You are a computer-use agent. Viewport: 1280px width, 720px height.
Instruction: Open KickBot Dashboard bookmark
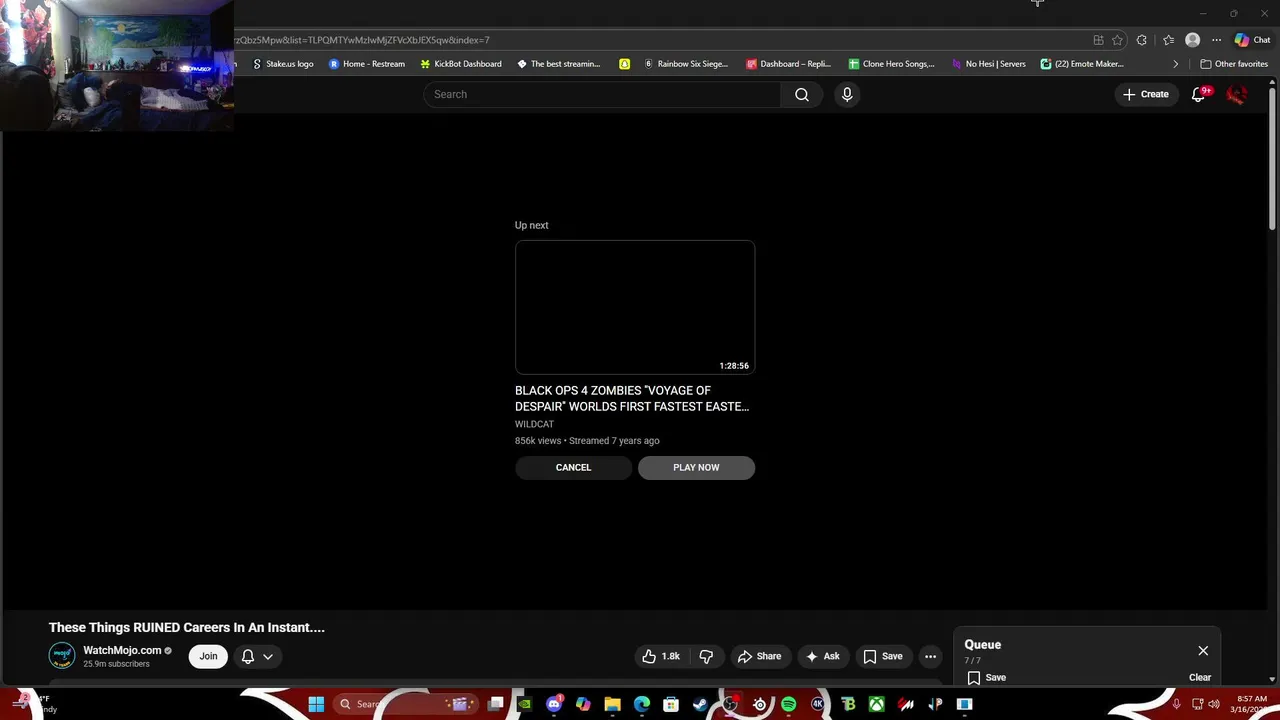click(461, 64)
